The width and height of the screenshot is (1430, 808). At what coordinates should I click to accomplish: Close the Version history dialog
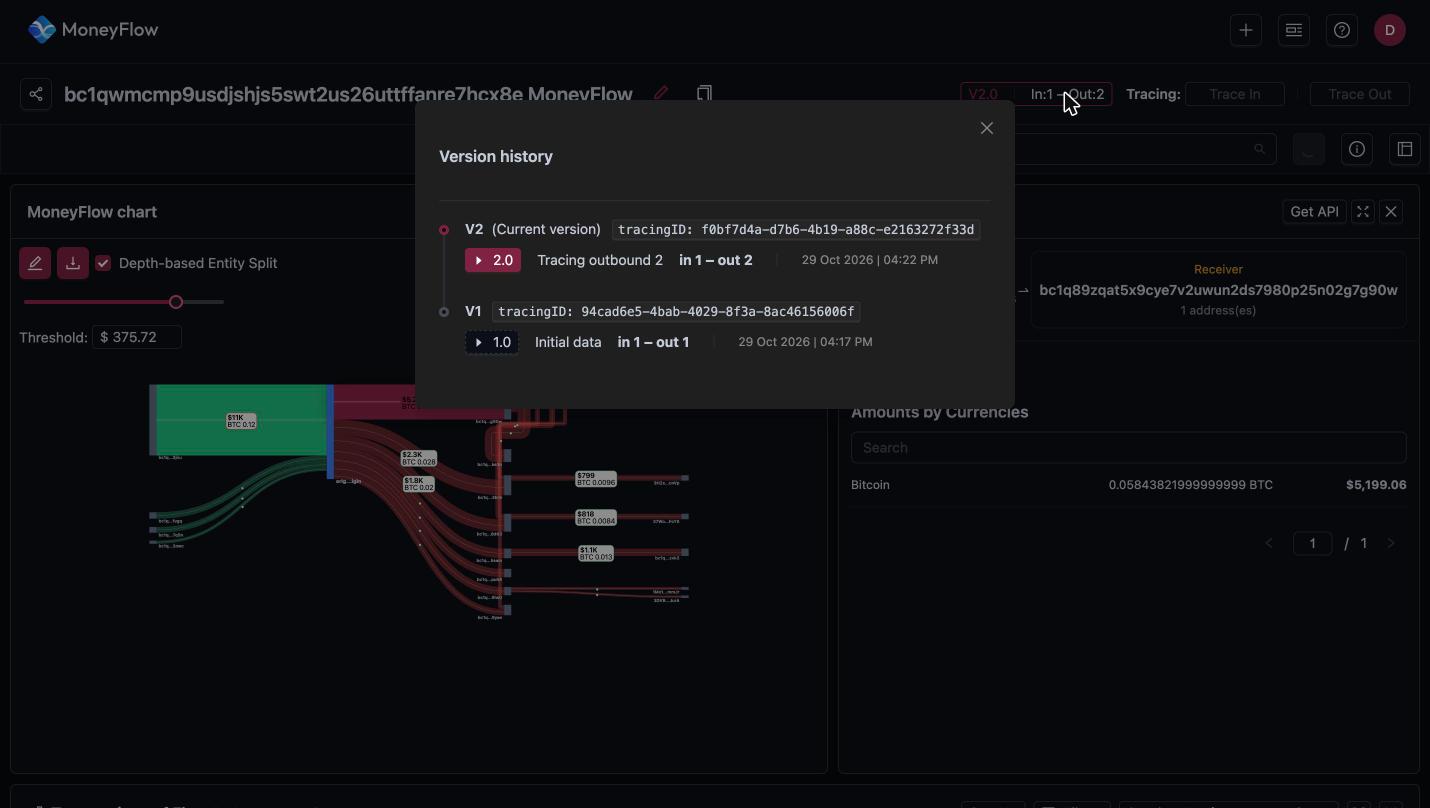tap(987, 128)
